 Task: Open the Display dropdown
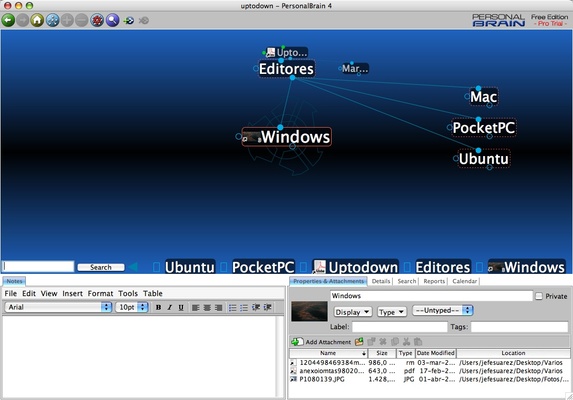[353, 312]
